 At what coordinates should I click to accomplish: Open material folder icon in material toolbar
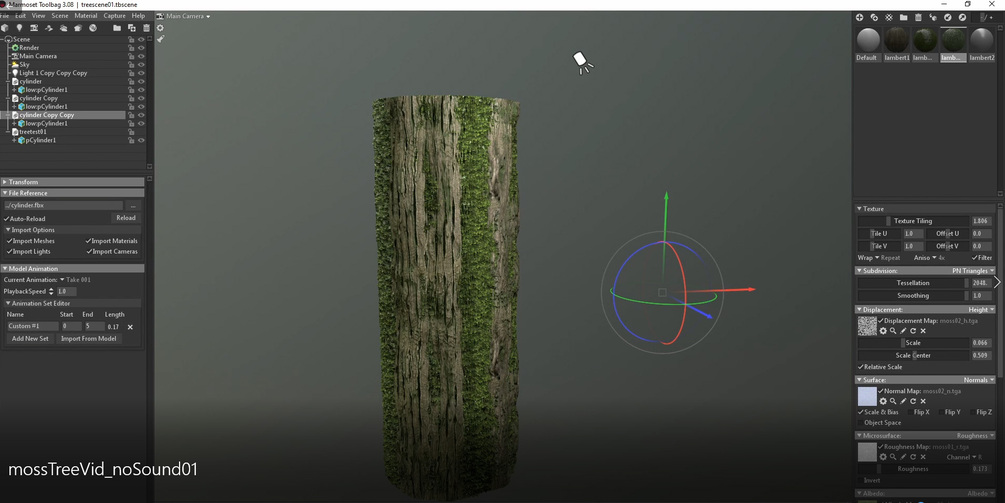tap(903, 17)
